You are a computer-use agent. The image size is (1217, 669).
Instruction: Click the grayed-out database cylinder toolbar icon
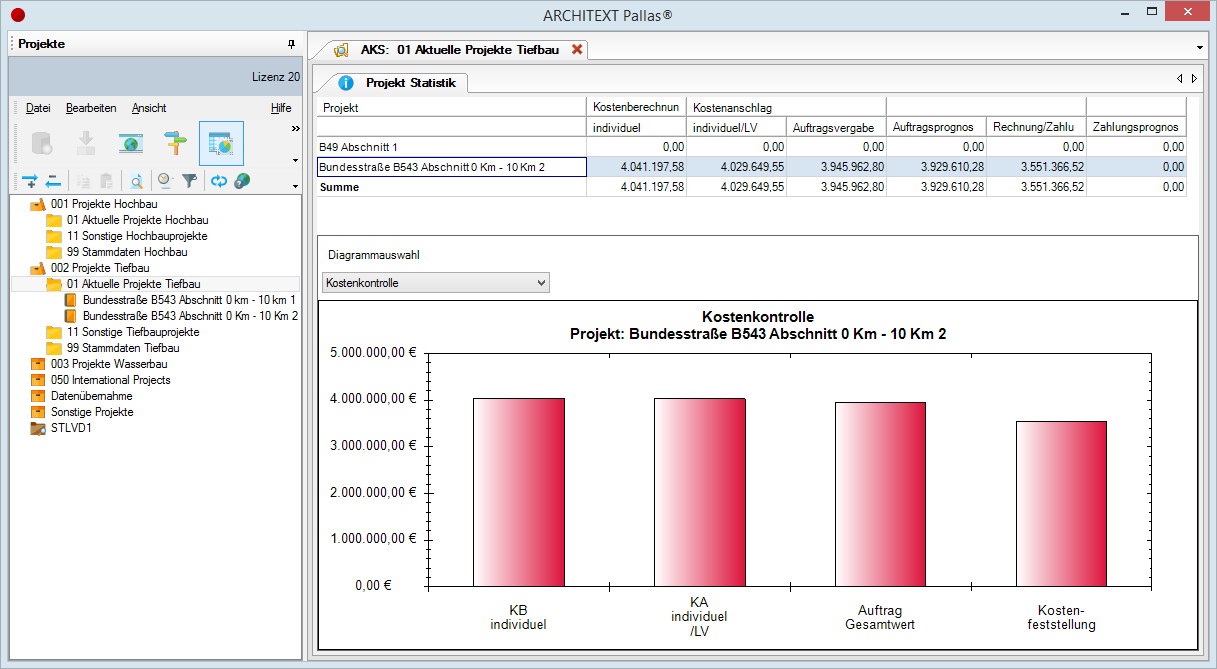tap(41, 143)
